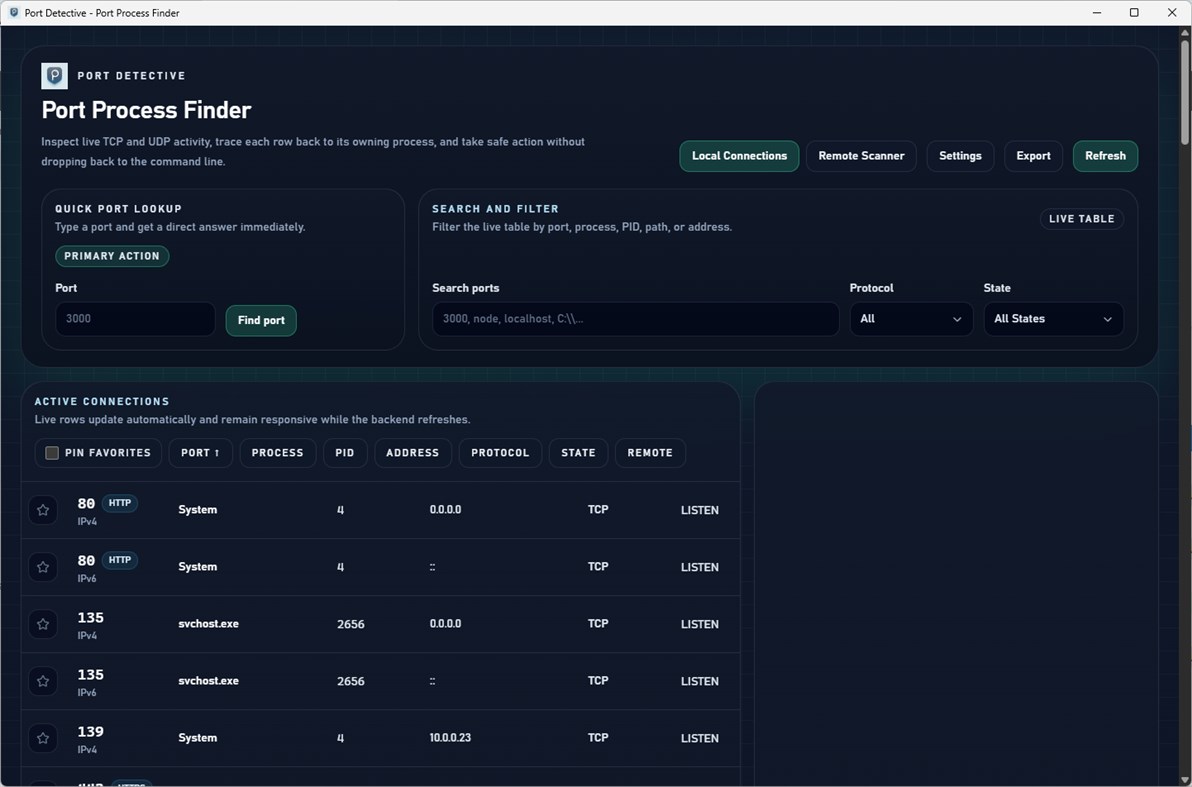The height and width of the screenshot is (787, 1192).
Task: Focus the quick lookup Port field
Action: point(135,319)
